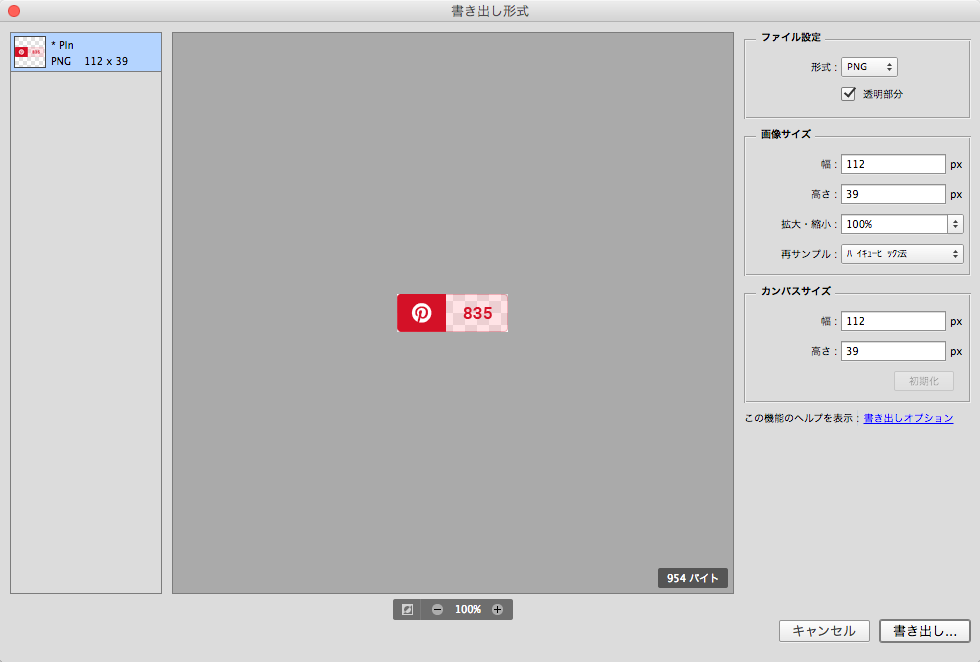Click the カンバスサイズ 幅 field

(x=893, y=321)
